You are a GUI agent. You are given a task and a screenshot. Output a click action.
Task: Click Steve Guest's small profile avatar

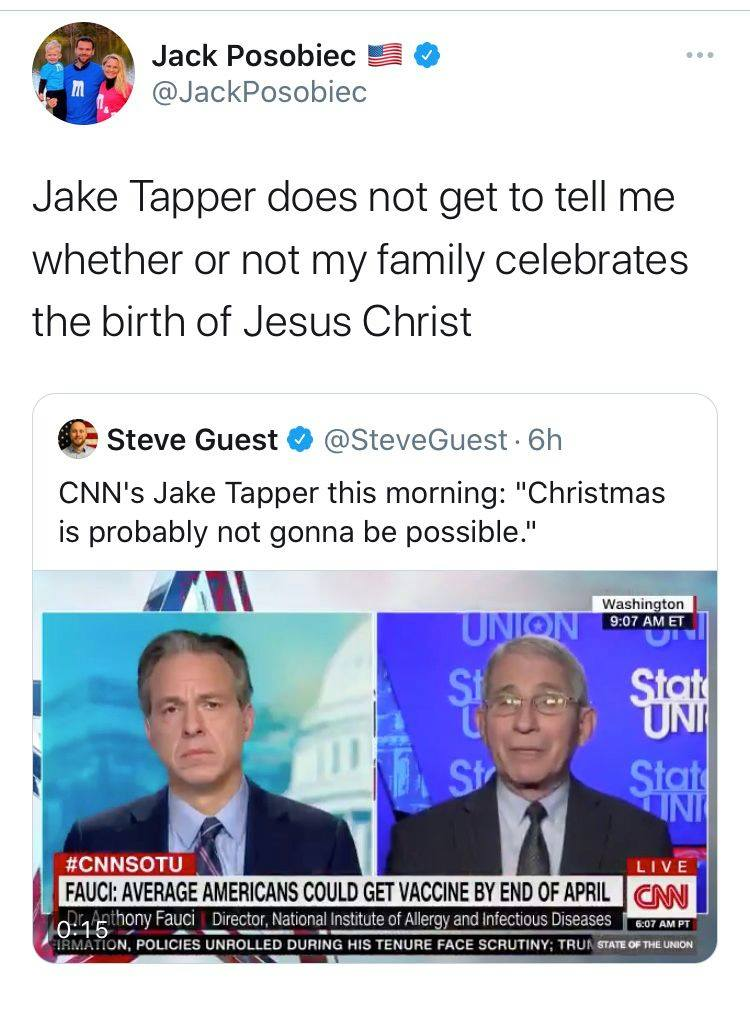pyautogui.click(x=78, y=438)
